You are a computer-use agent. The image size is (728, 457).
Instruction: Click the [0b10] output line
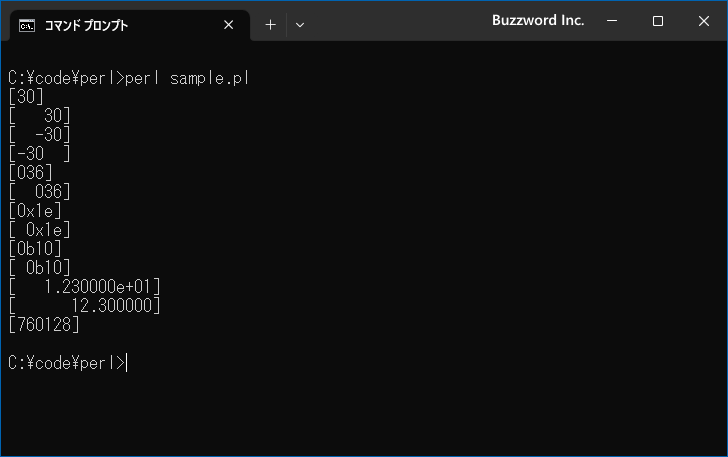pyautogui.click(x=35, y=248)
